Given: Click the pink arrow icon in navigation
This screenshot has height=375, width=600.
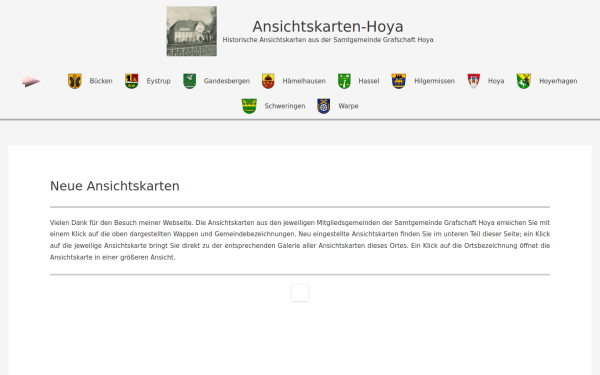Looking at the screenshot, I should tap(31, 81).
